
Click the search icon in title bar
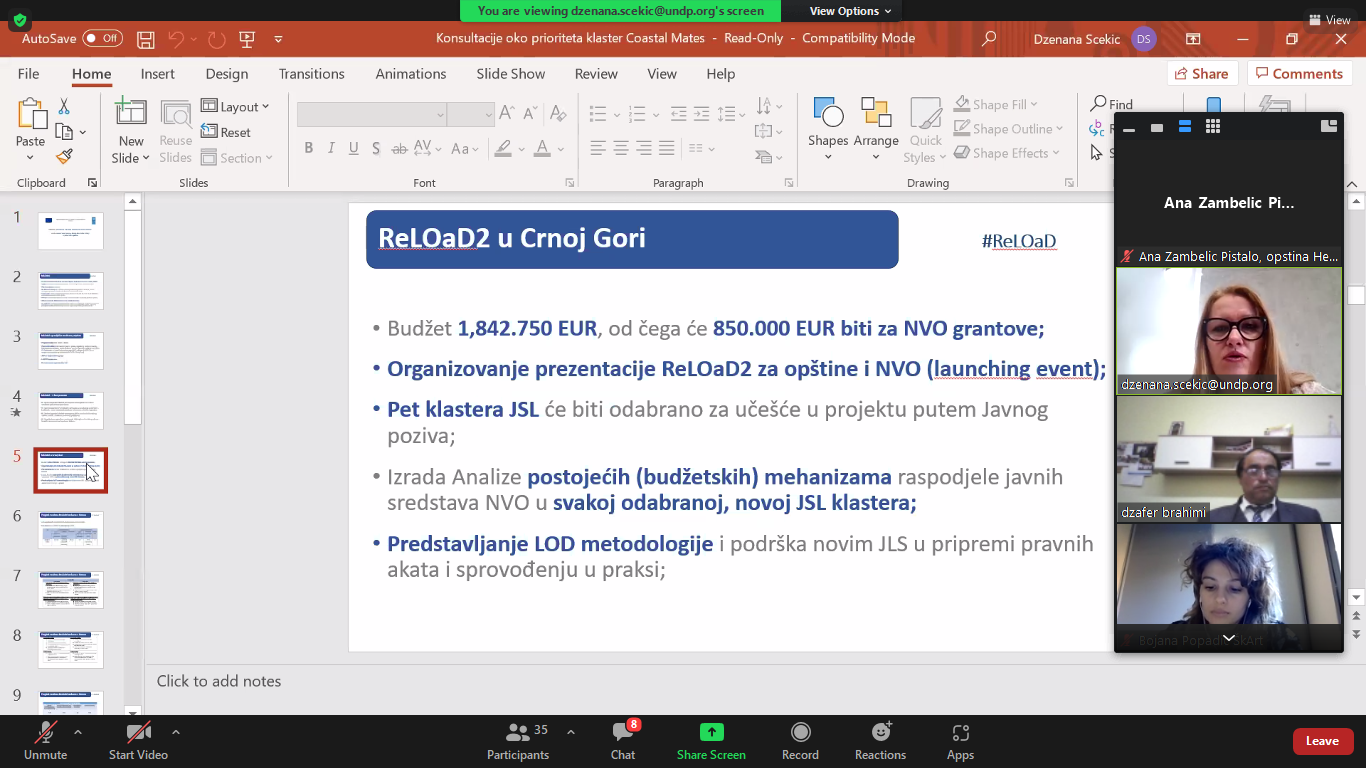[x=989, y=39]
